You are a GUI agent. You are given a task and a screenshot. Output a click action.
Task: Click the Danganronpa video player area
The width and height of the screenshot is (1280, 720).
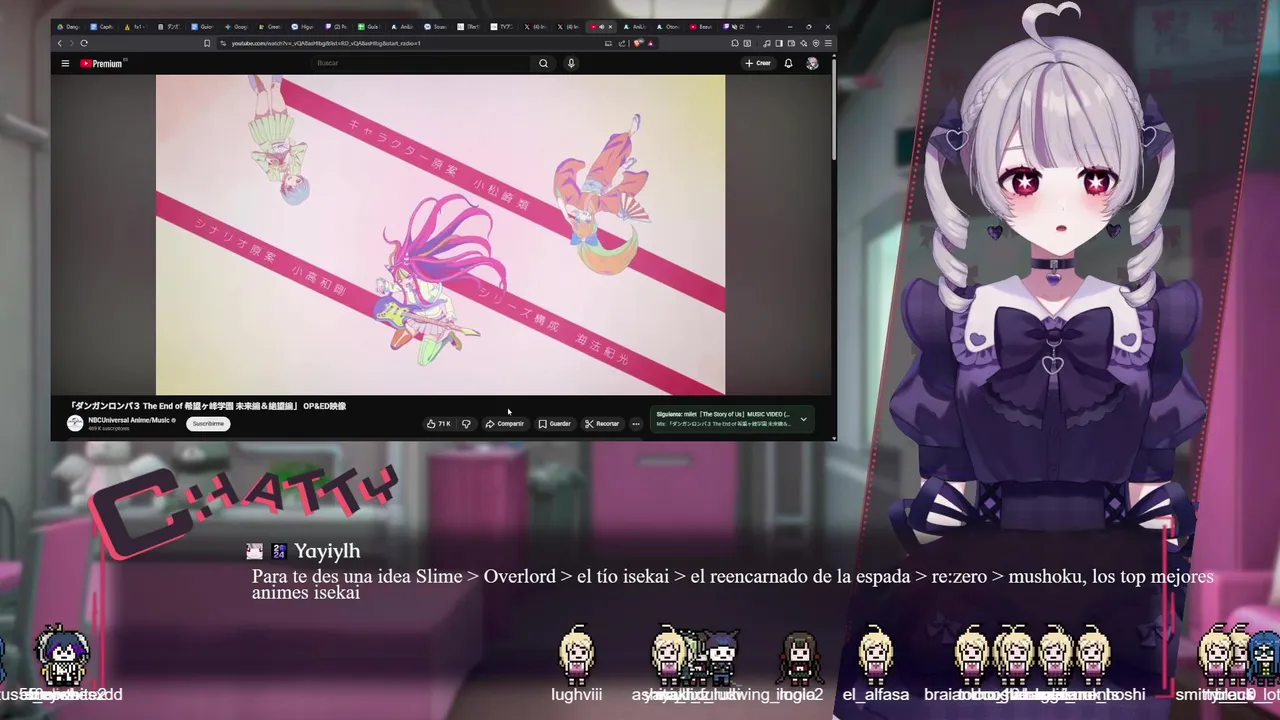coord(440,234)
